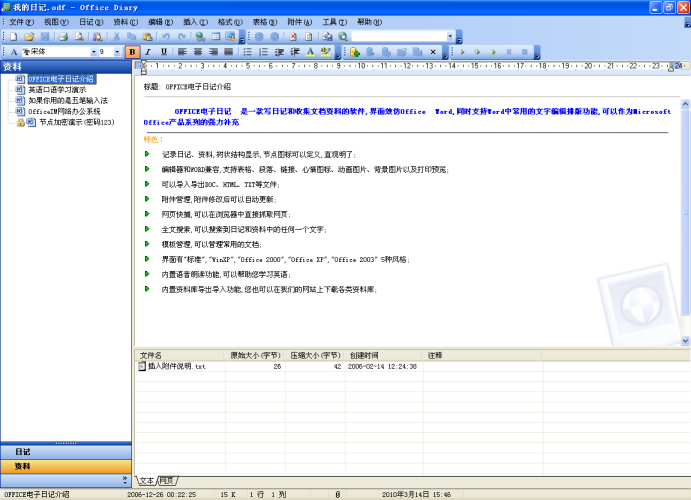Open a file via the folder icon
Image resolution: width=691 pixels, height=500 pixels.
(29, 37)
